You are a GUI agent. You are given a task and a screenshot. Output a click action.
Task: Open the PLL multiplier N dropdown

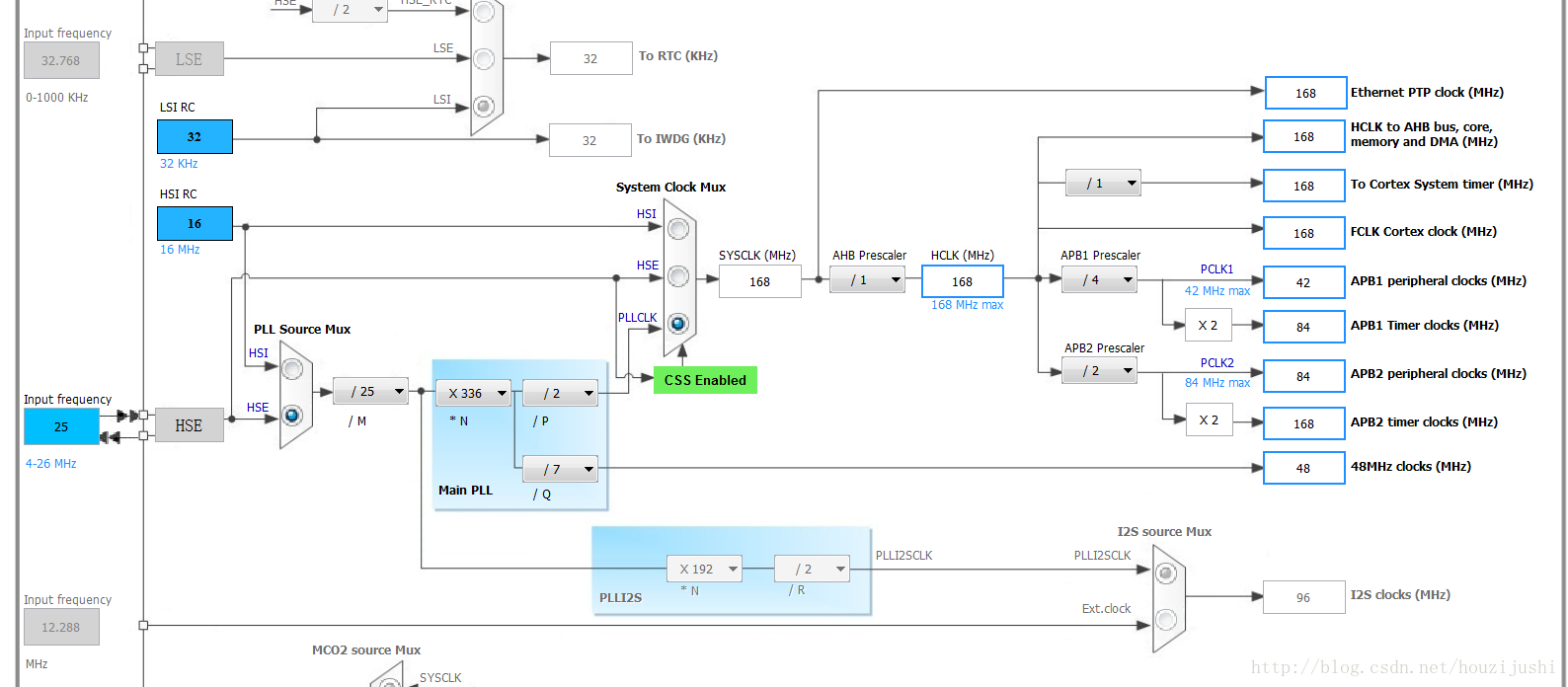tap(473, 393)
